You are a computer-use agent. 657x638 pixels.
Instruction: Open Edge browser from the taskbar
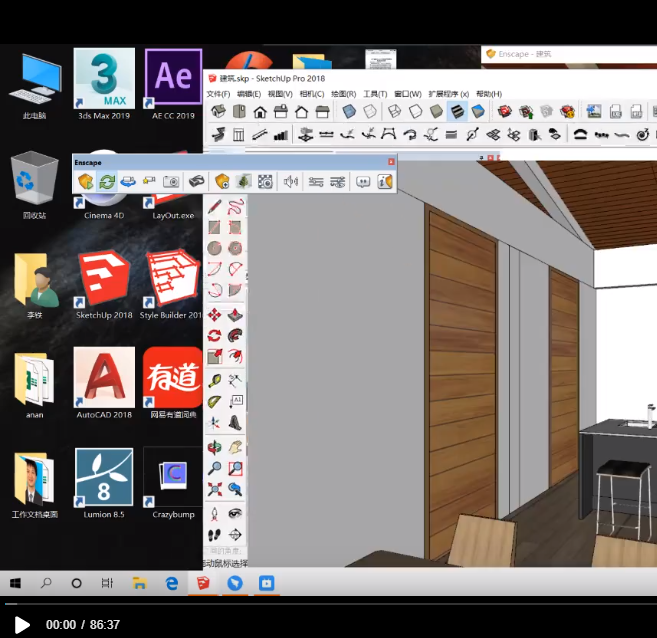(x=172, y=583)
